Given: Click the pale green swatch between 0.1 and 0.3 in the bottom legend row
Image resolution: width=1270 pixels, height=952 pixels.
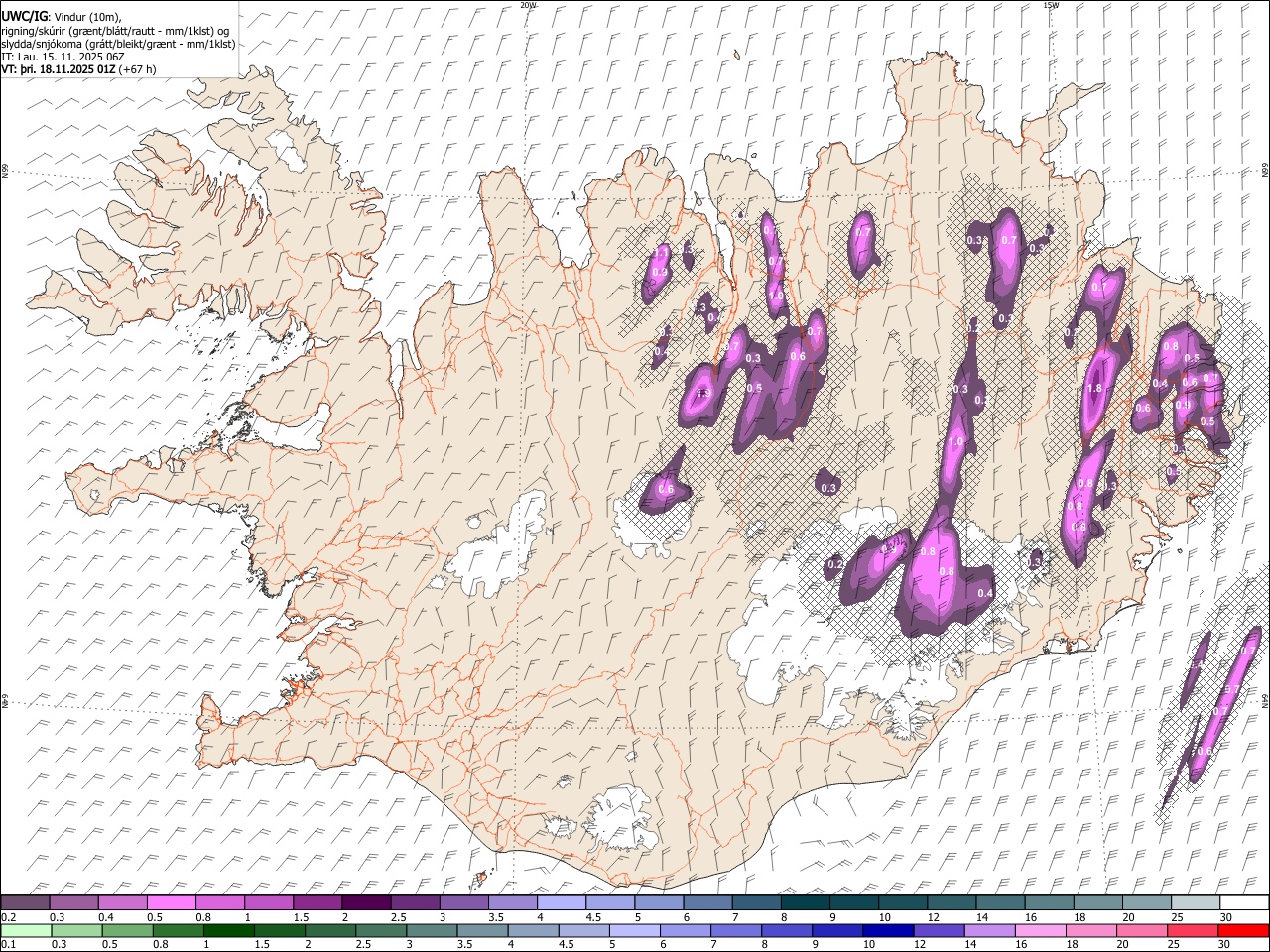Looking at the screenshot, I should coord(25,930).
